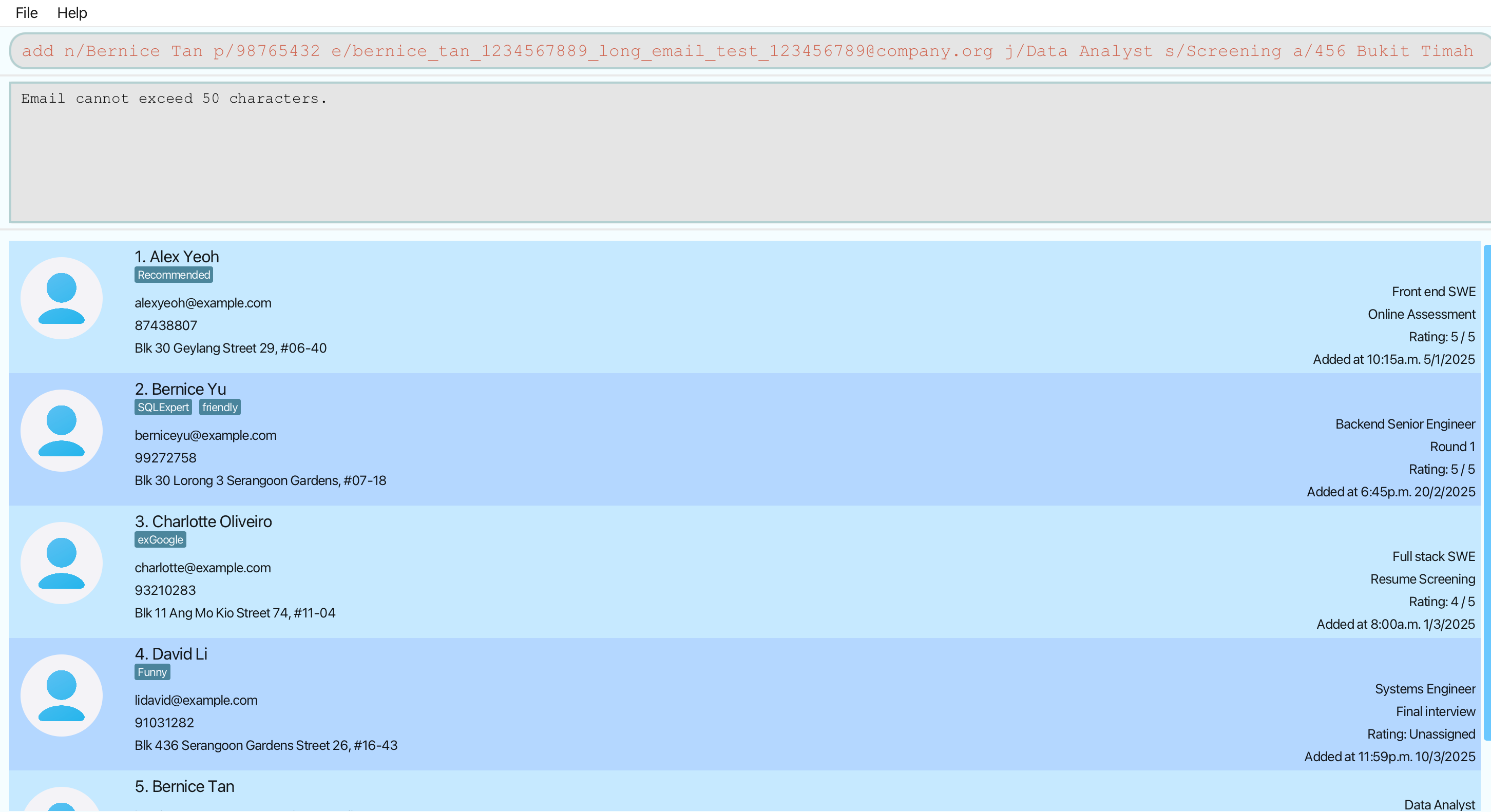Click address Blk 30 Lorong 3 Serangoon Gardens
The width and height of the screenshot is (1491, 812).
tap(260, 481)
